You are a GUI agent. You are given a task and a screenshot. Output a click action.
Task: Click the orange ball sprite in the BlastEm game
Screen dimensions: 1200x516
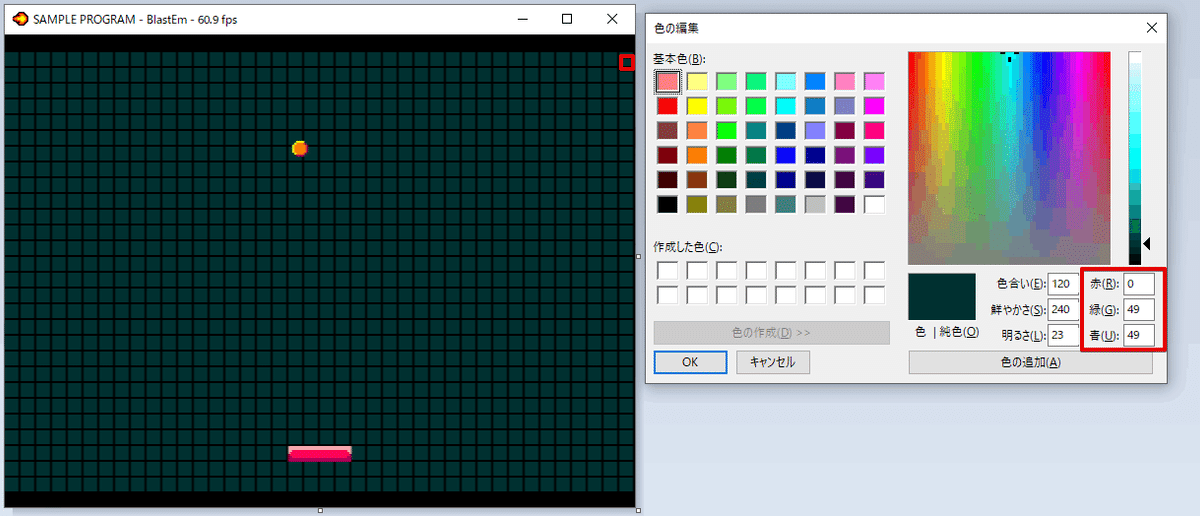[299, 148]
